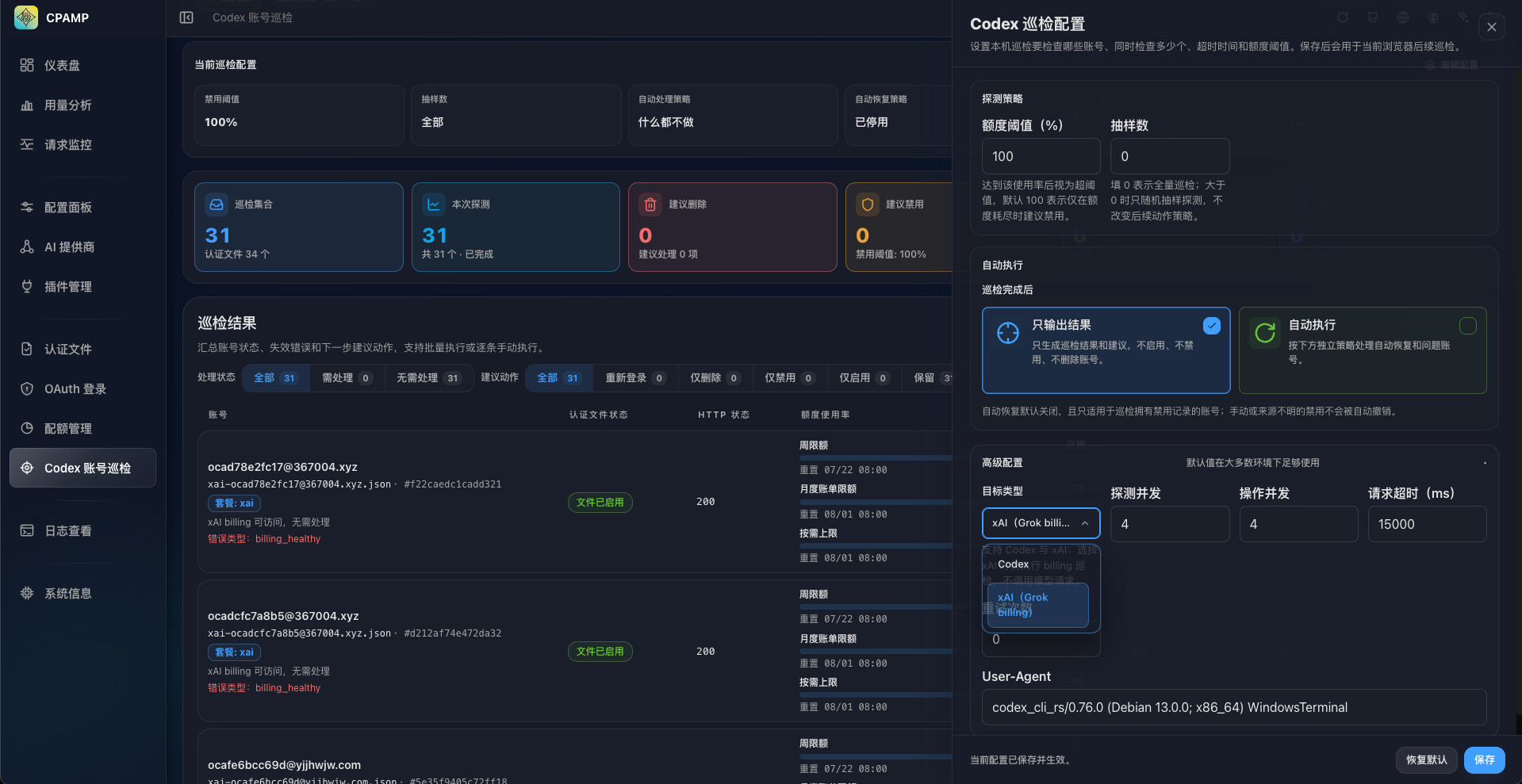Click account ocadcfc7a8b5@367004.xyz

283,616
